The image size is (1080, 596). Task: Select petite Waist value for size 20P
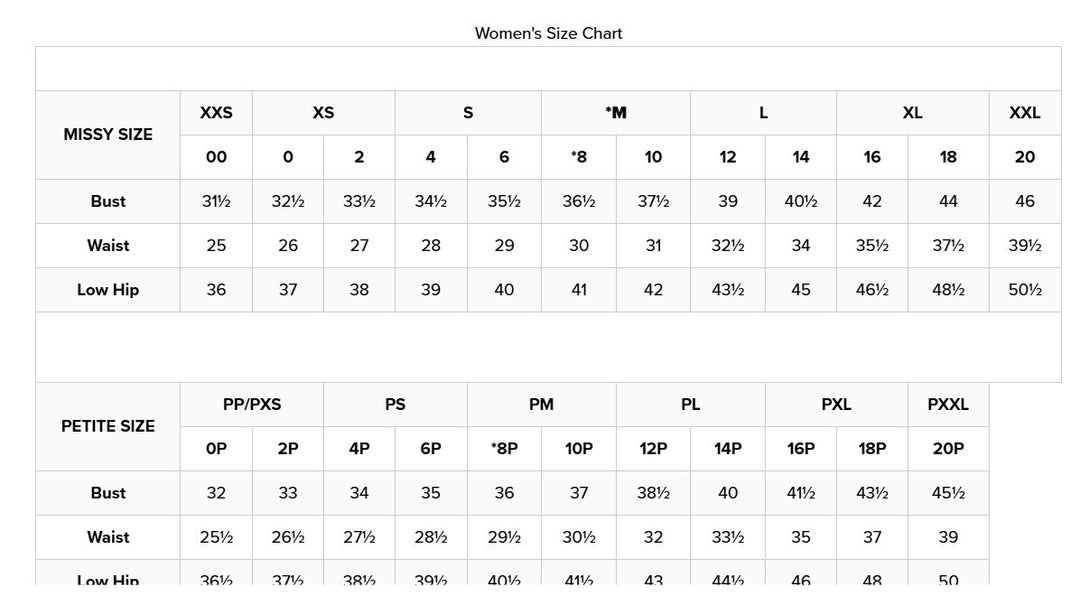coord(948,537)
